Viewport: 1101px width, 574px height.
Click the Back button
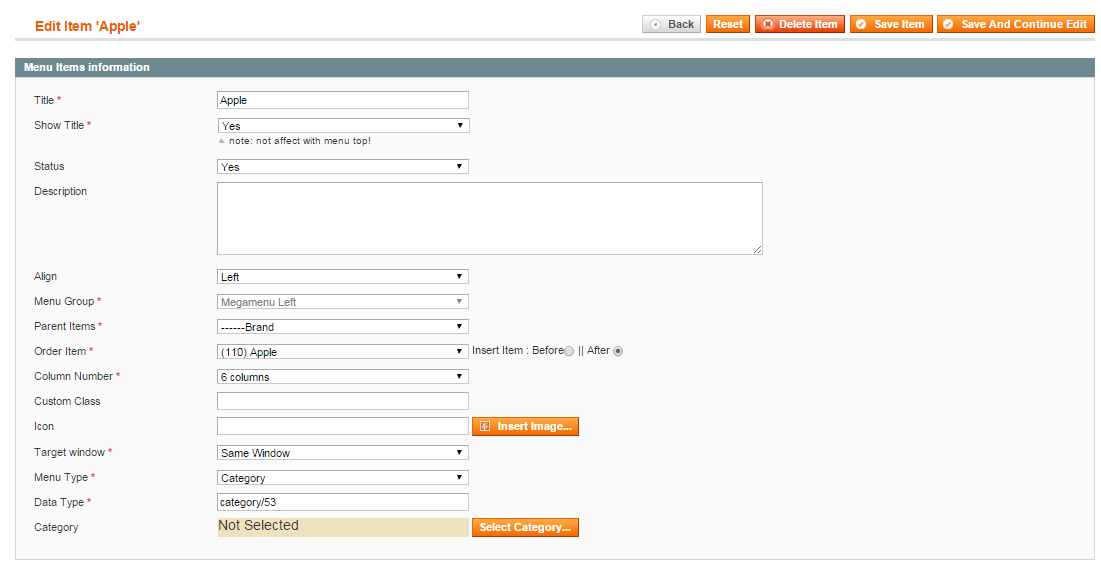tap(671, 24)
